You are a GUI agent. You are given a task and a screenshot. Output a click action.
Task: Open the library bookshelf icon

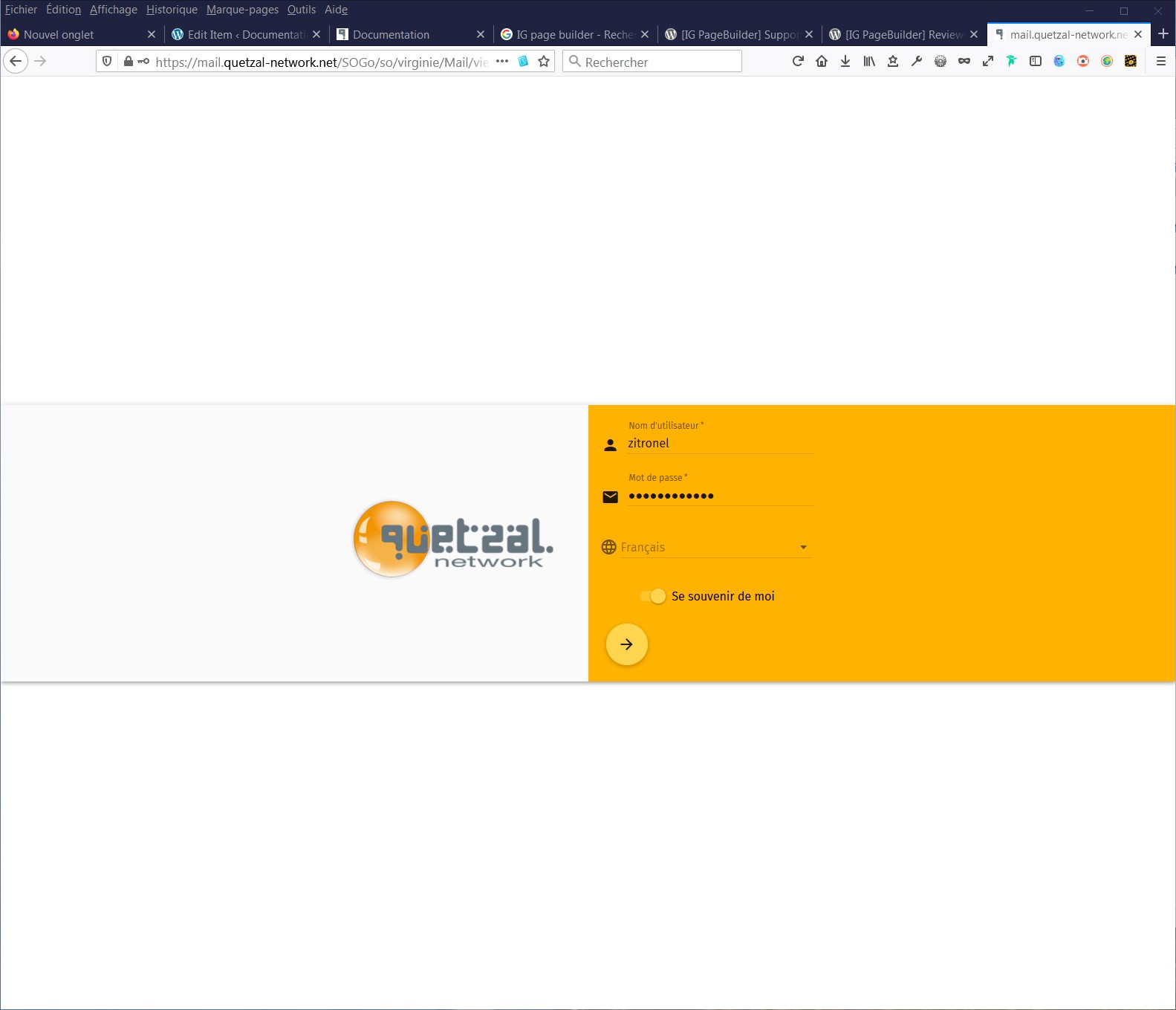coord(869,62)
